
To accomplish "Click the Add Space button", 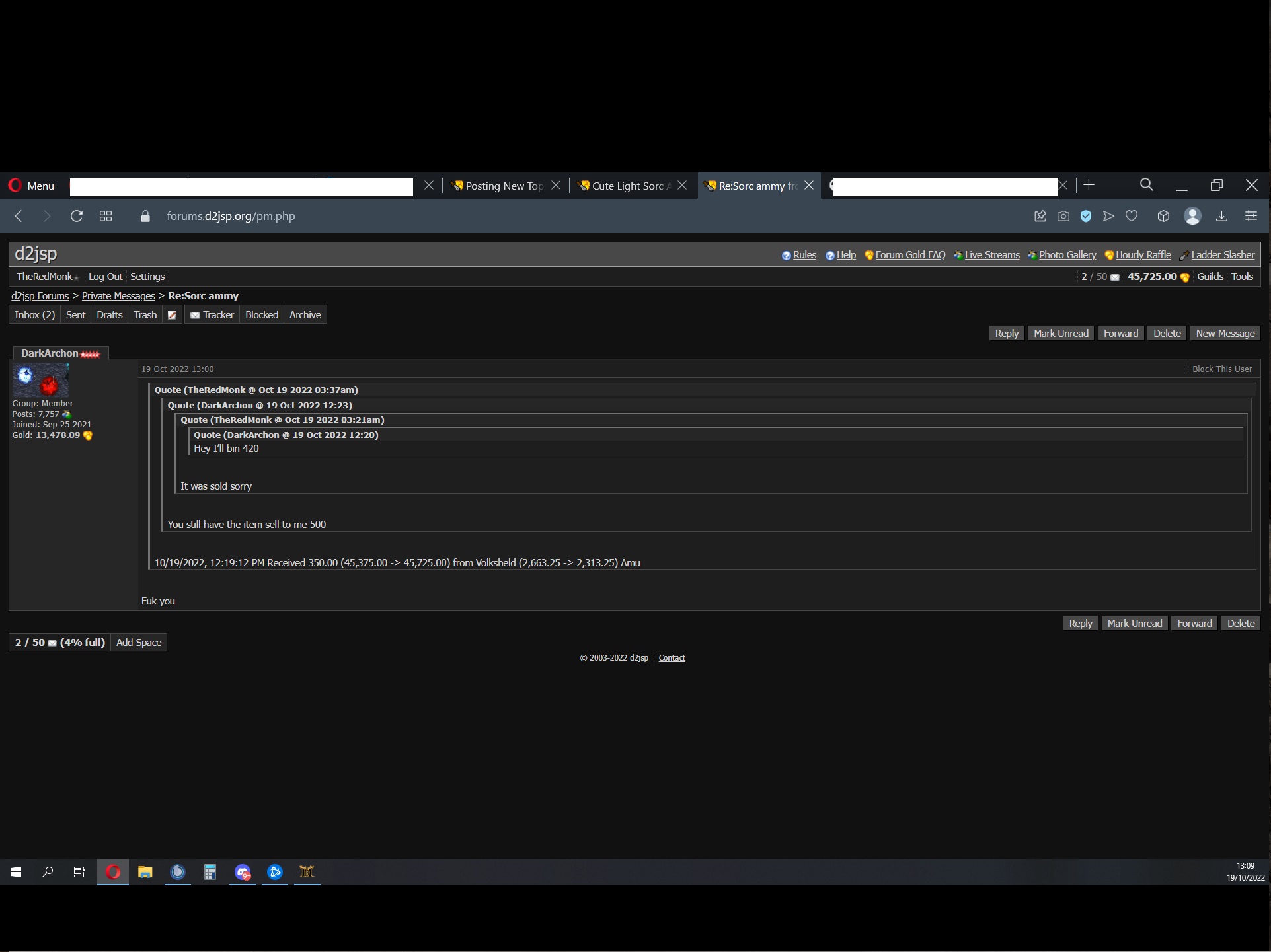I will tap(139, 643).
